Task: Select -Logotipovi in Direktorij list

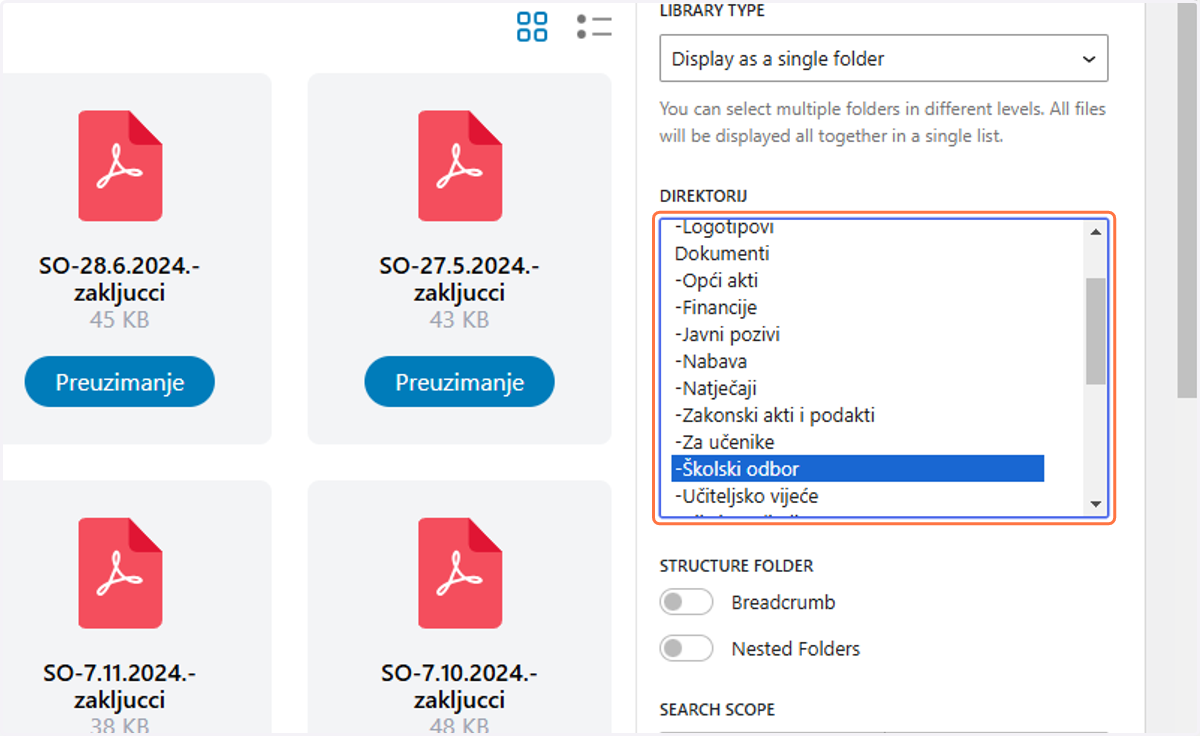Action: (858, 229)
